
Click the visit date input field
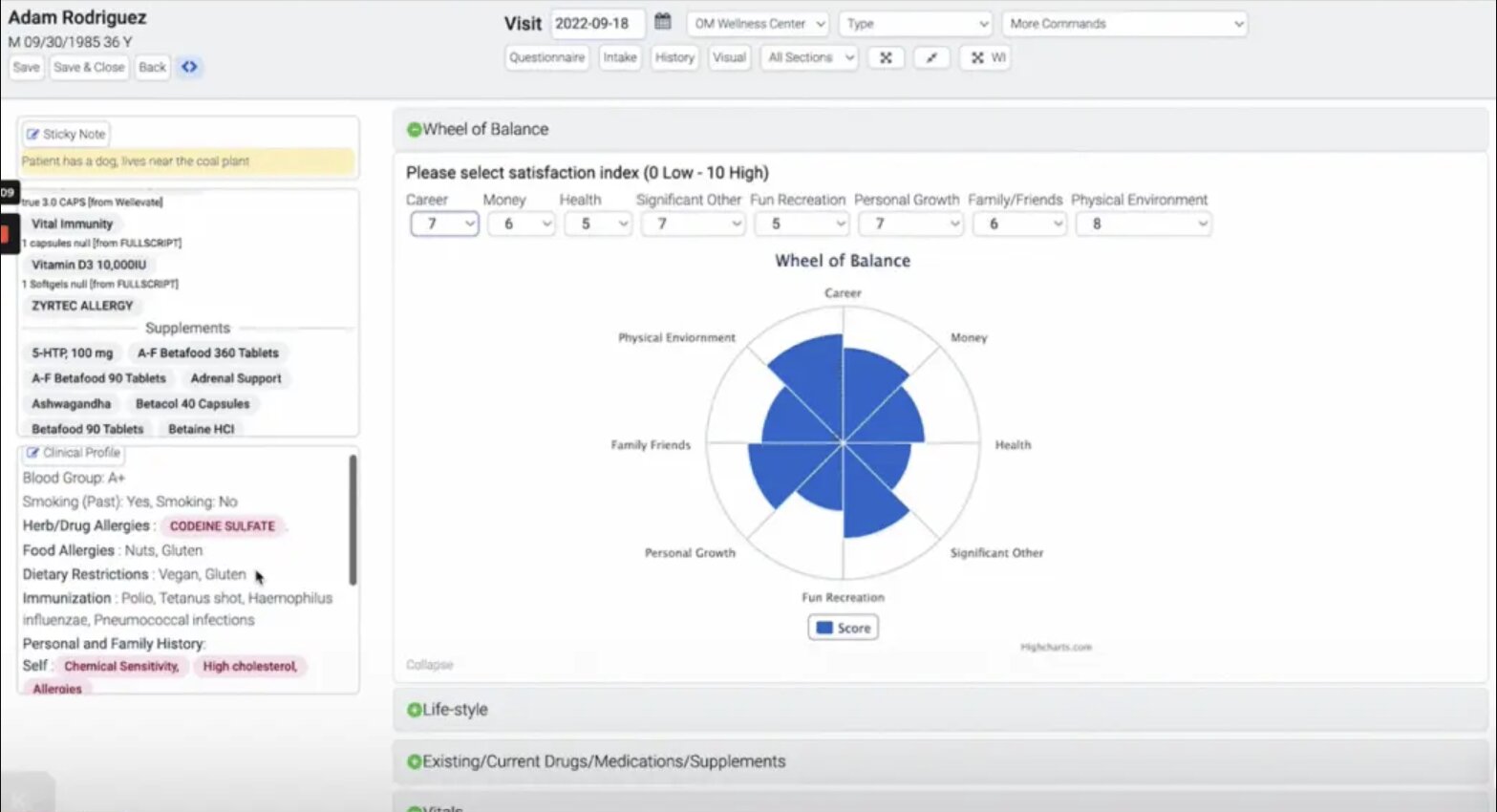597,24
